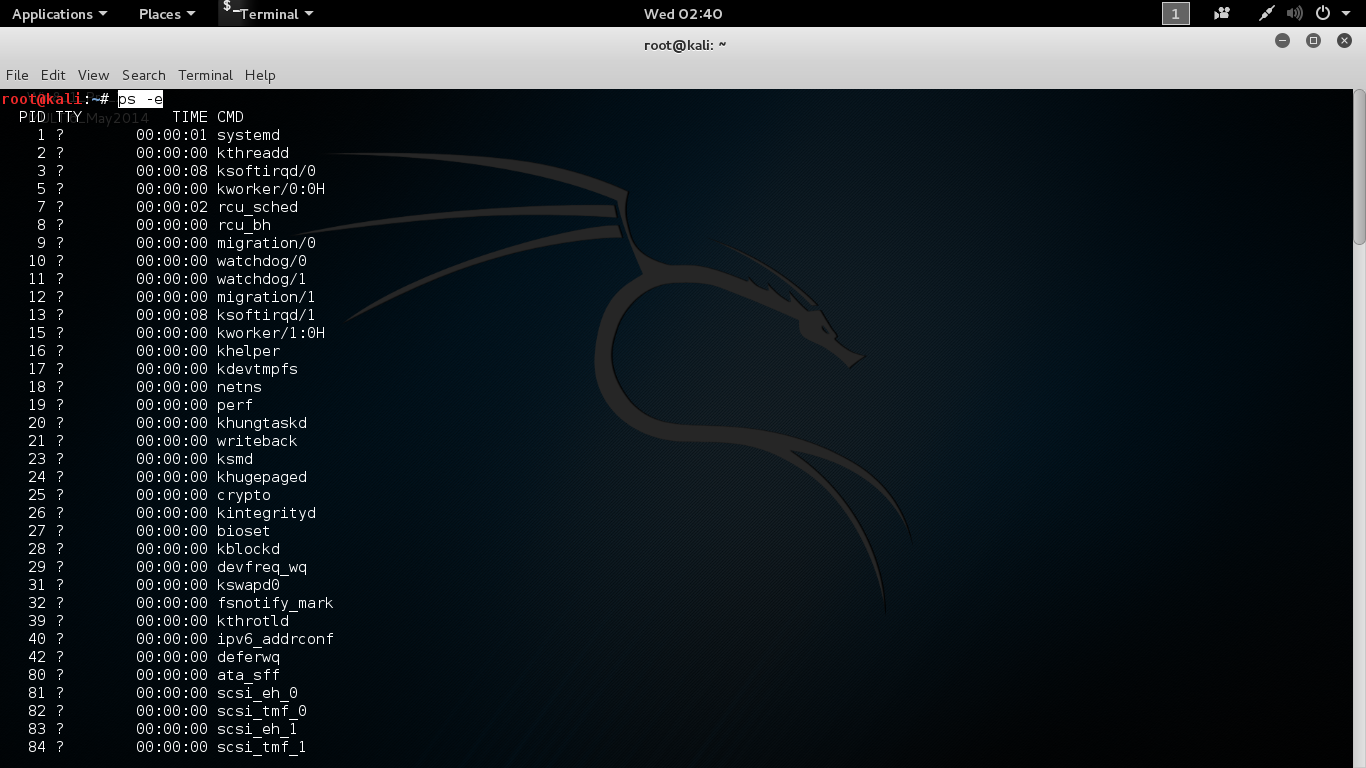Click the 'kworker/1:0H' process name

tap(271, 333)
